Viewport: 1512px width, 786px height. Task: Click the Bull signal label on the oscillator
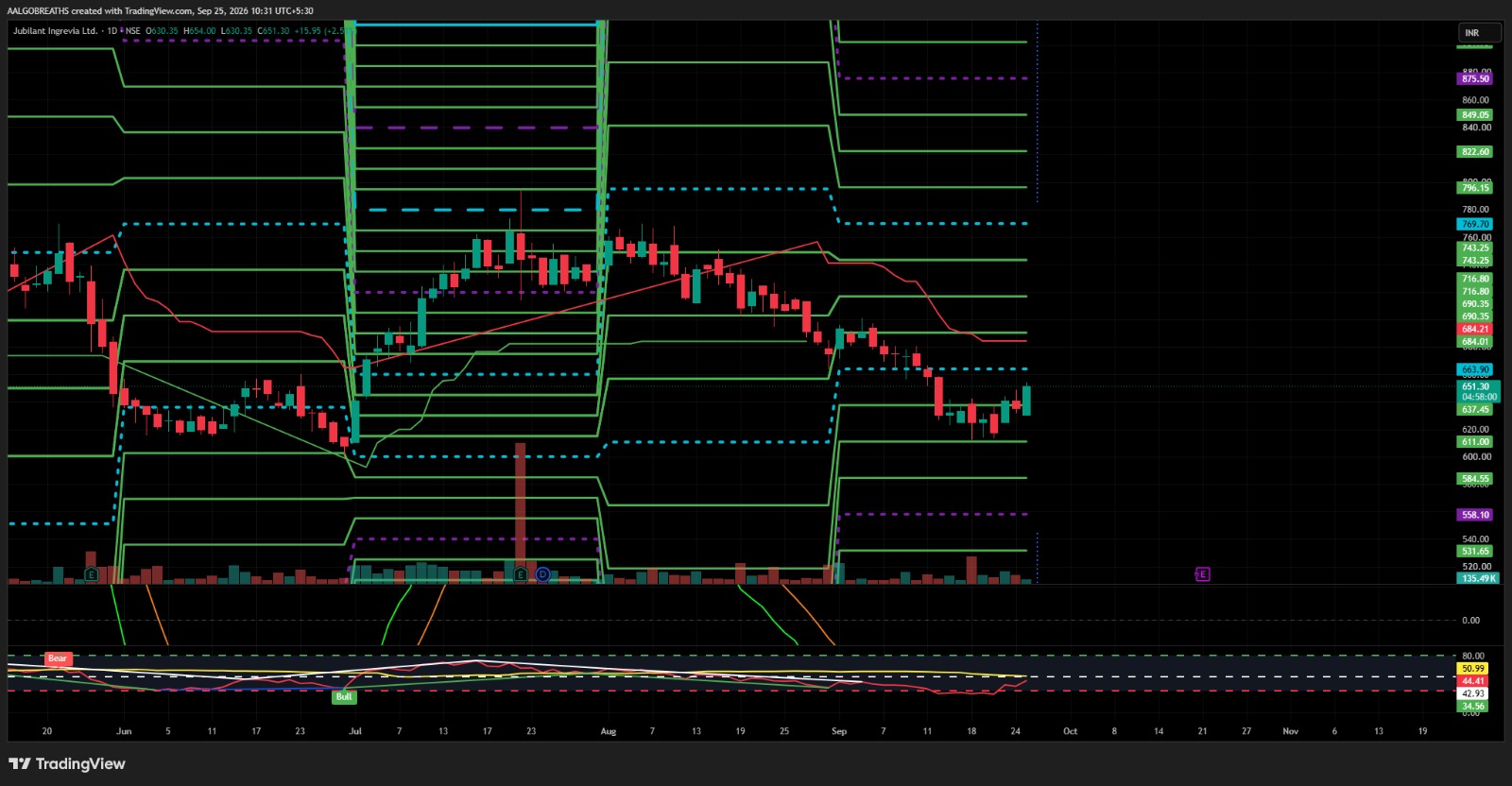click(x=344, y=696)
